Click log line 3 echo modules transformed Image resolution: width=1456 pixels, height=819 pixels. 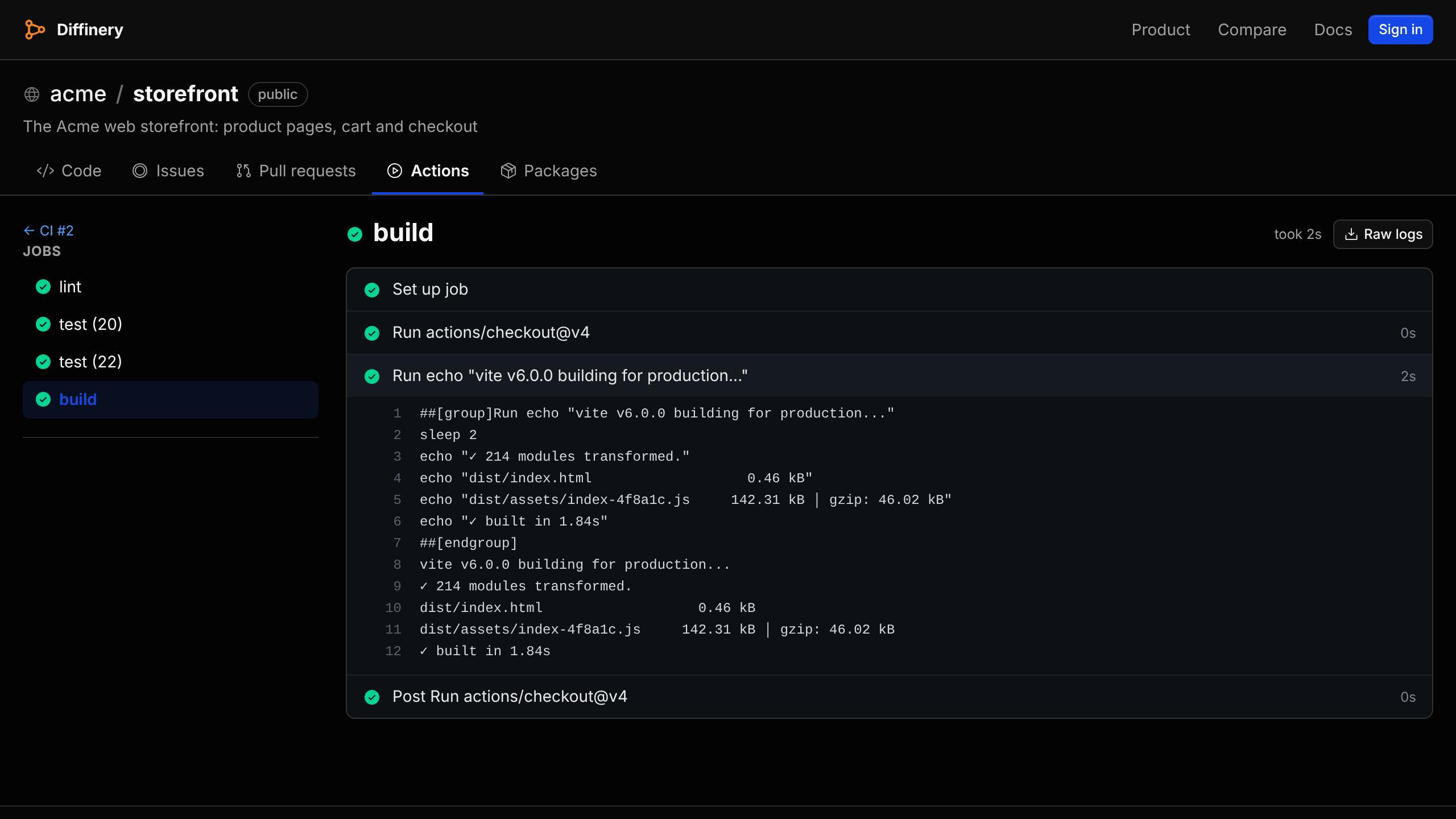coord(555,457)
